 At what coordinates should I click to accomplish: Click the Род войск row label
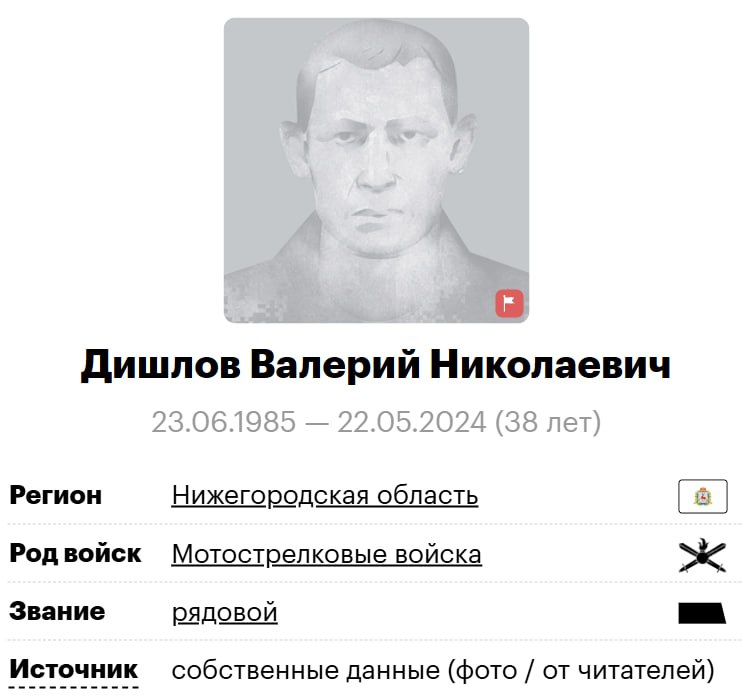[x=75, y=553]
